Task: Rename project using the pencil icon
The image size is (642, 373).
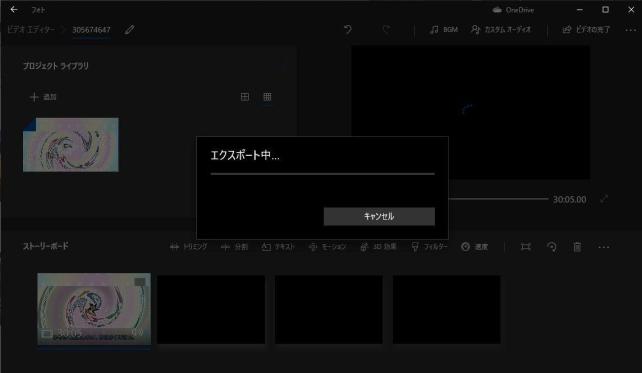Action: point(130,29)
